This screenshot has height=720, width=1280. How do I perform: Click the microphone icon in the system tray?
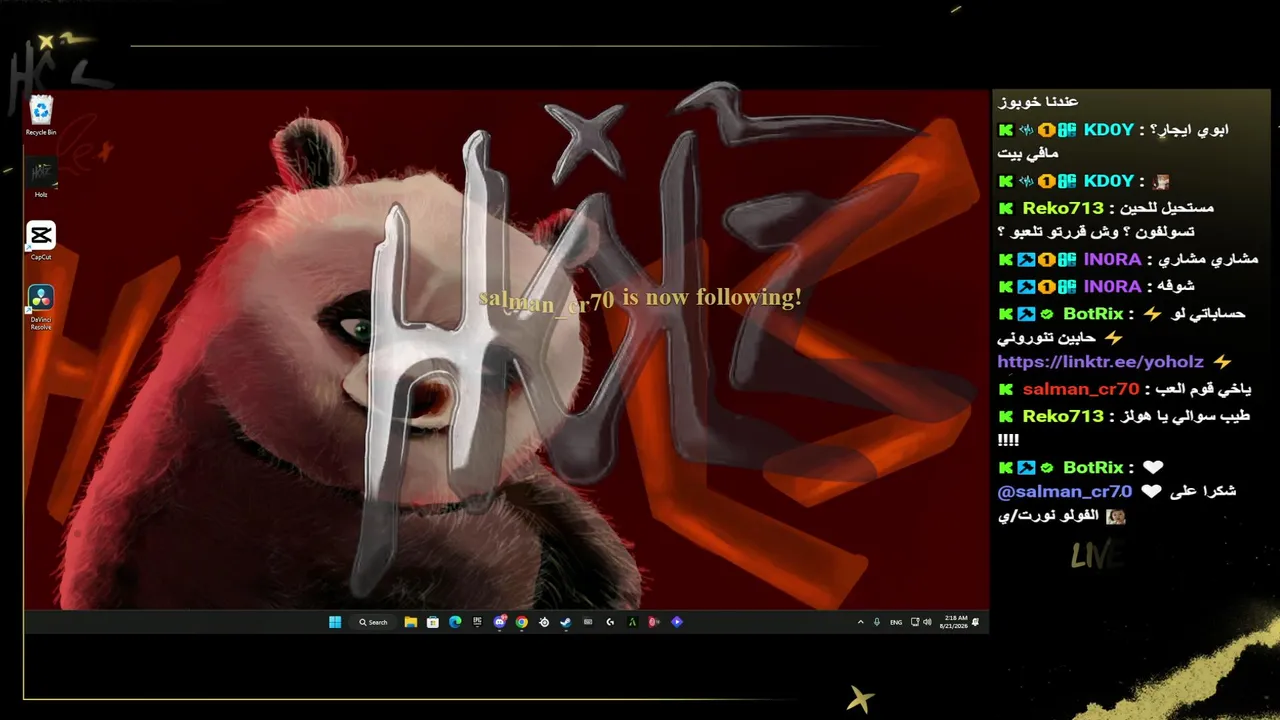877,622
